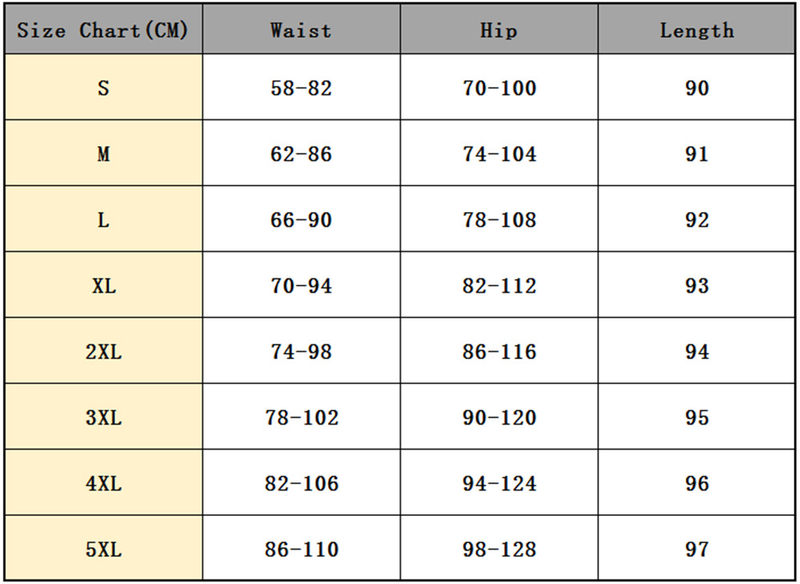Click the length value 94 for 2XL
This screenshot has width=800, height=584.
point(697,352)
